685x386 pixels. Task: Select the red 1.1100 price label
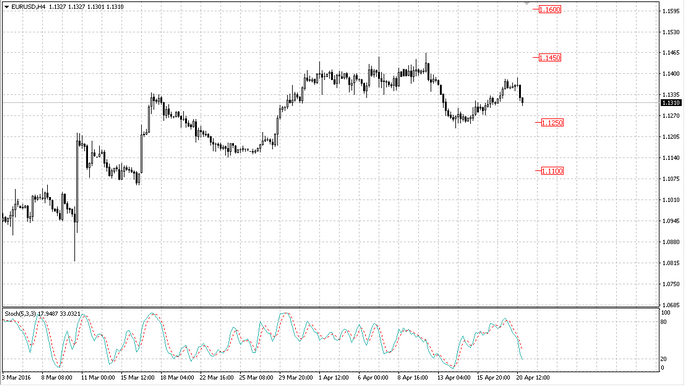(552, 171)
